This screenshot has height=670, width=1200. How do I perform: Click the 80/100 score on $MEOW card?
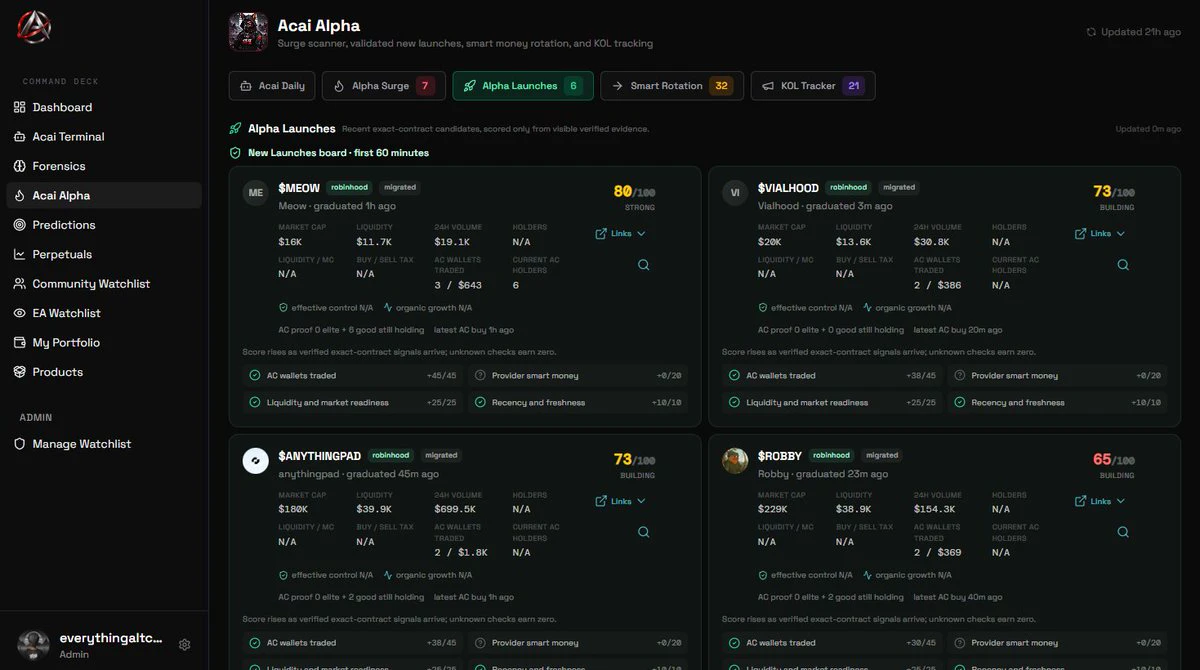pyautogui.click(x=634, y=191)
